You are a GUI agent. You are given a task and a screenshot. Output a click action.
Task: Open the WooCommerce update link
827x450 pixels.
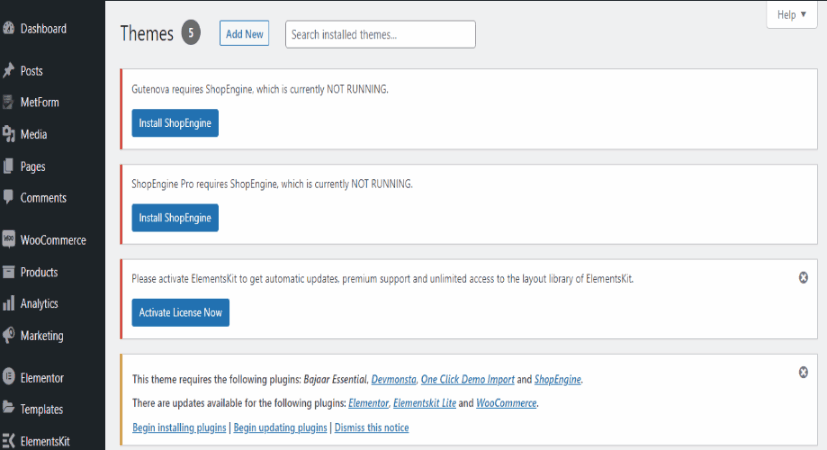click(506, 403)
